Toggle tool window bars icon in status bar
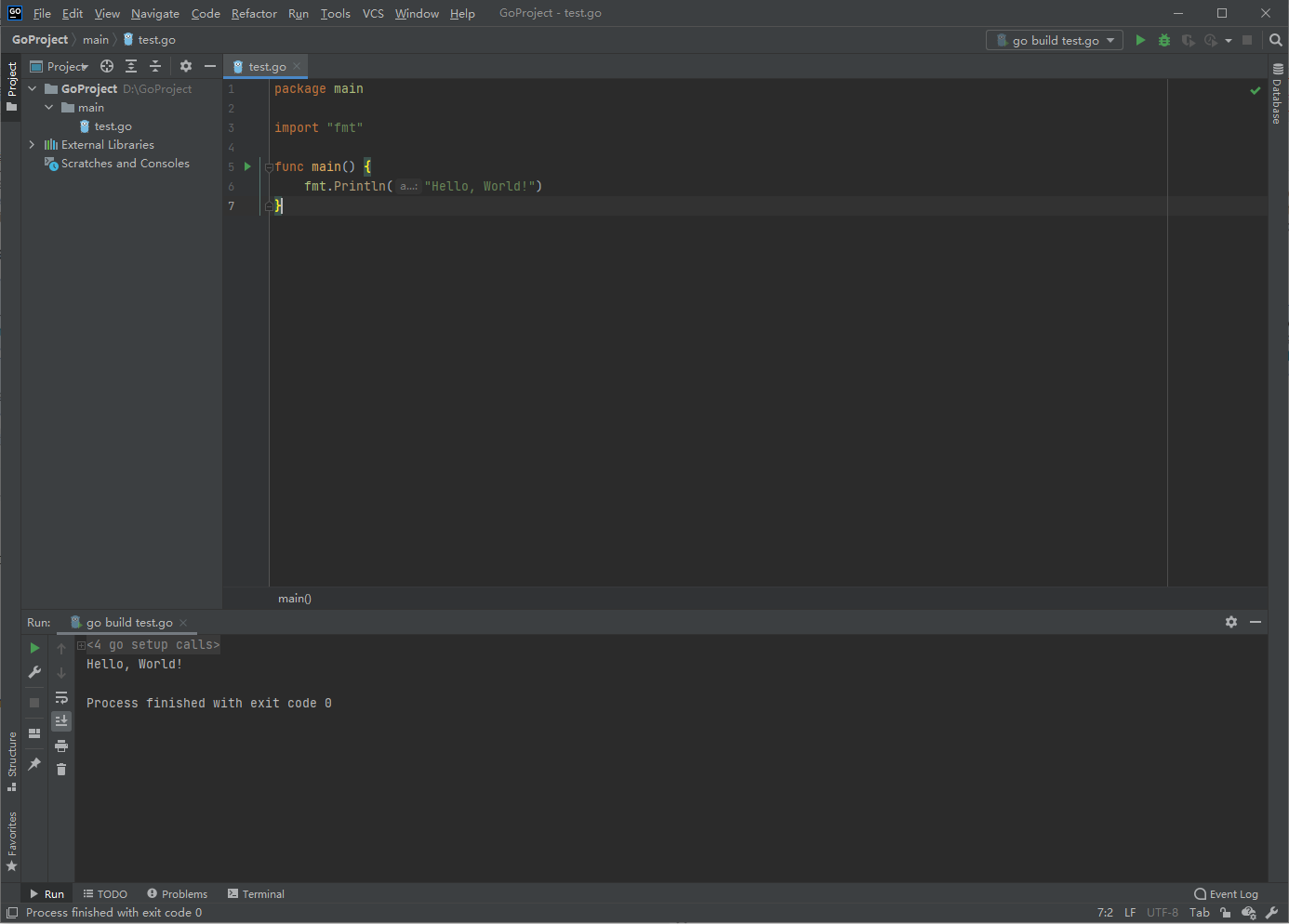1289x924 pixels. 12,913
